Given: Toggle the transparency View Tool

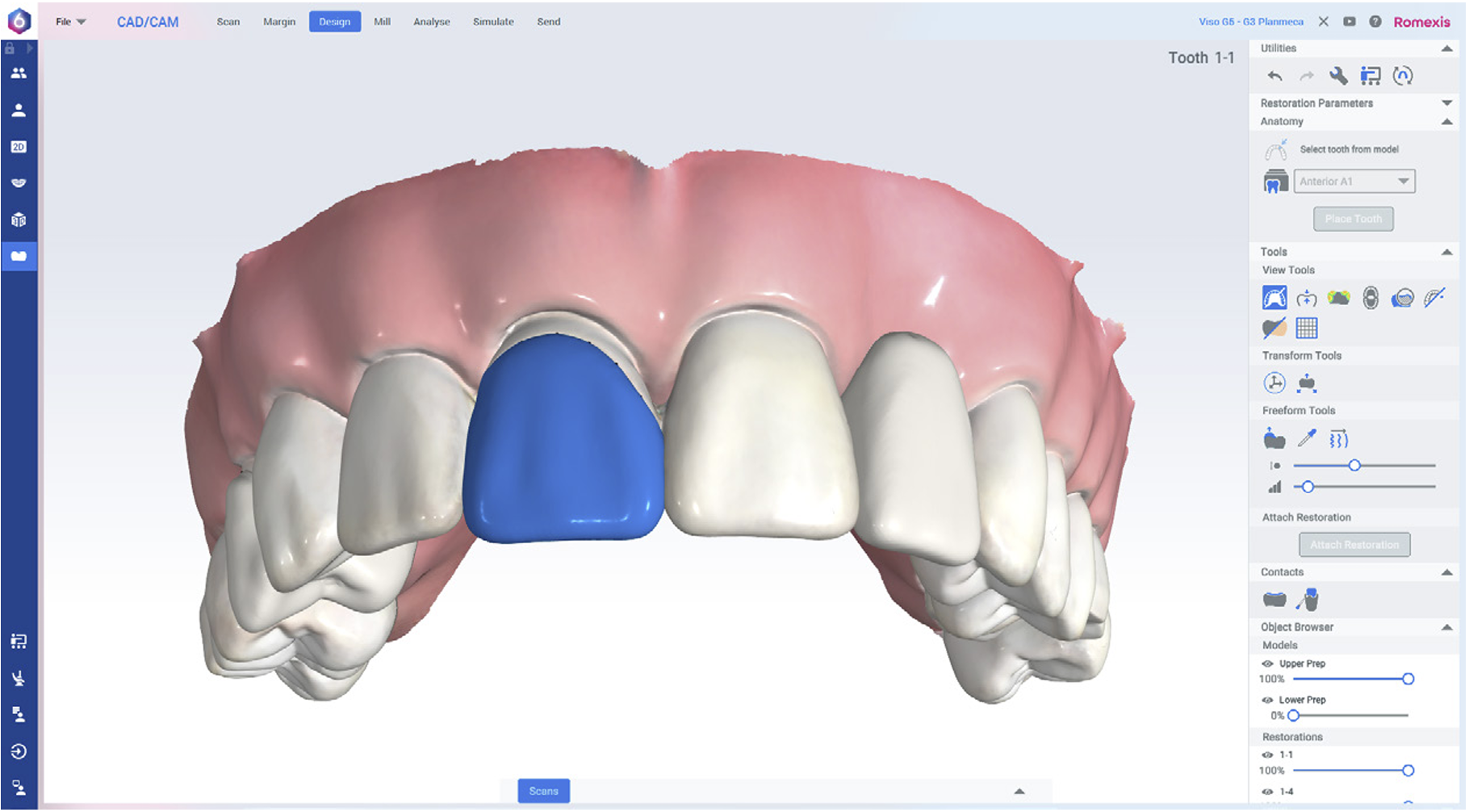Looking at the screenshot, I should coord(1274,327).
